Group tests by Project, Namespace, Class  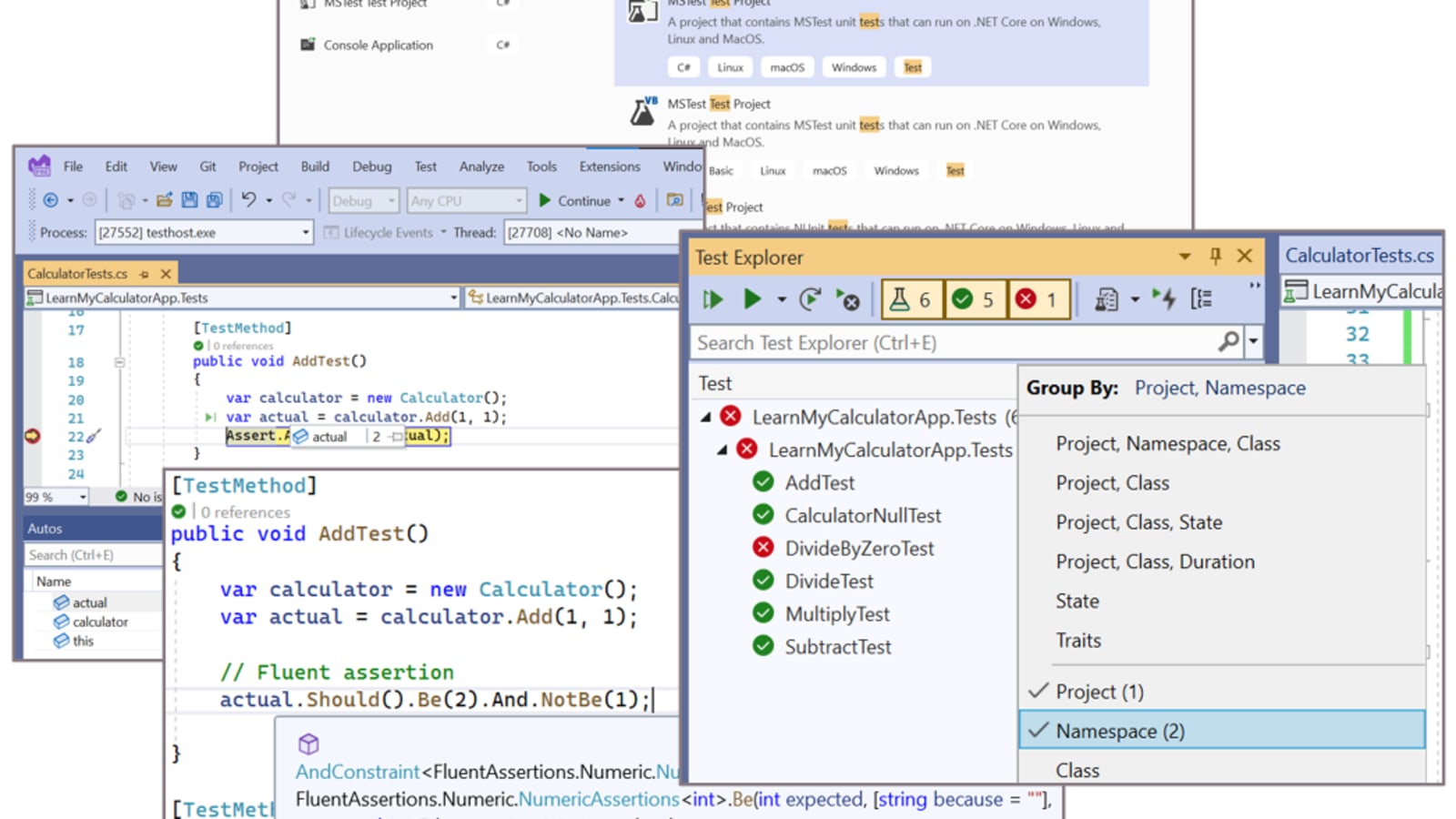click(x=1168, y=443)
